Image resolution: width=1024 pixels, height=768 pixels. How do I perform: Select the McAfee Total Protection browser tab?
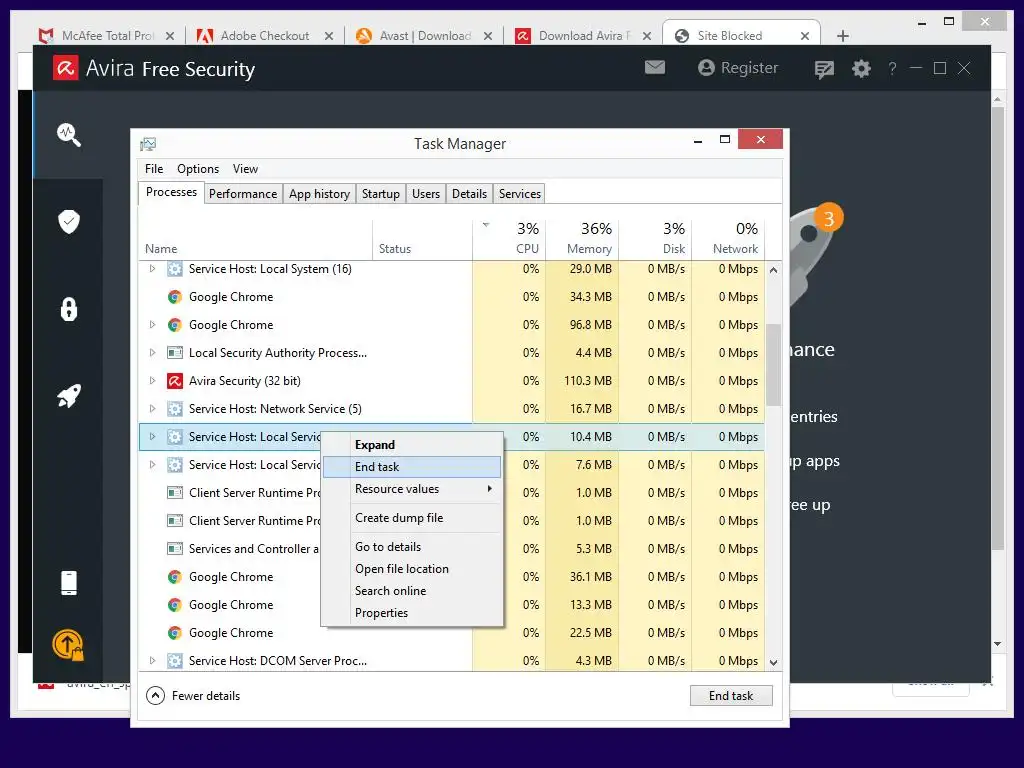[104, 36]
